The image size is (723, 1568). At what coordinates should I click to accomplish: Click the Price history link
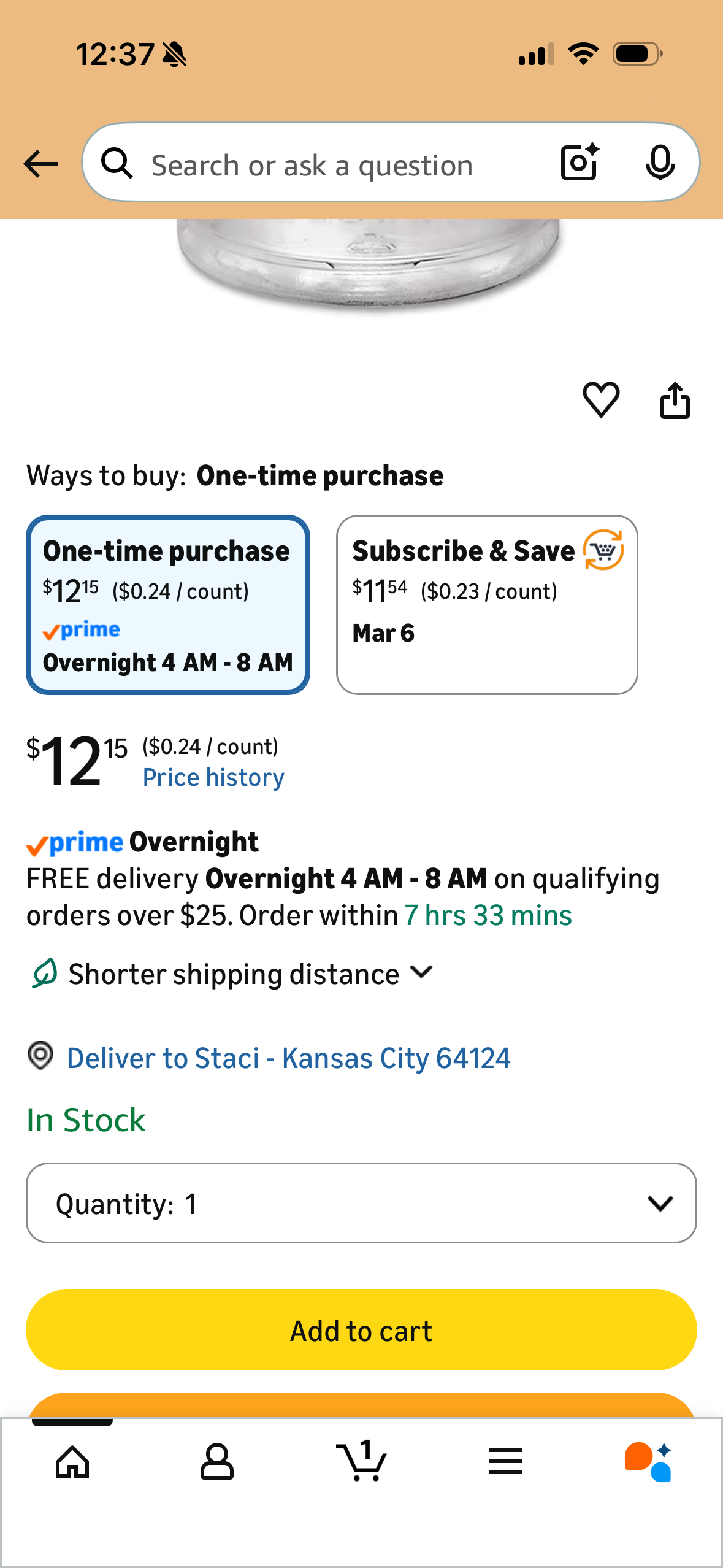pos(213,777)
